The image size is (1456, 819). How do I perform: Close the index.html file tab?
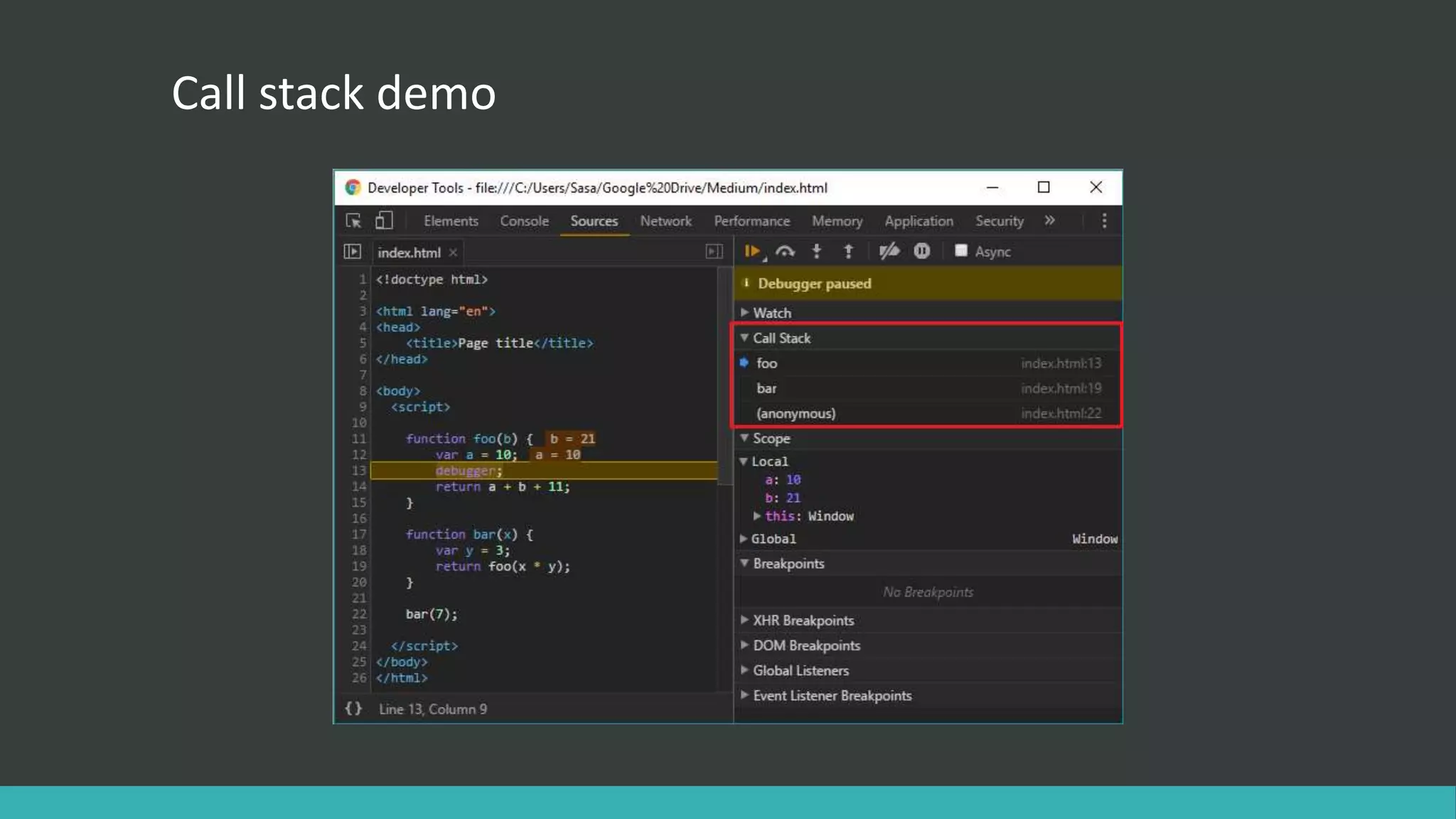coord(453,252)
